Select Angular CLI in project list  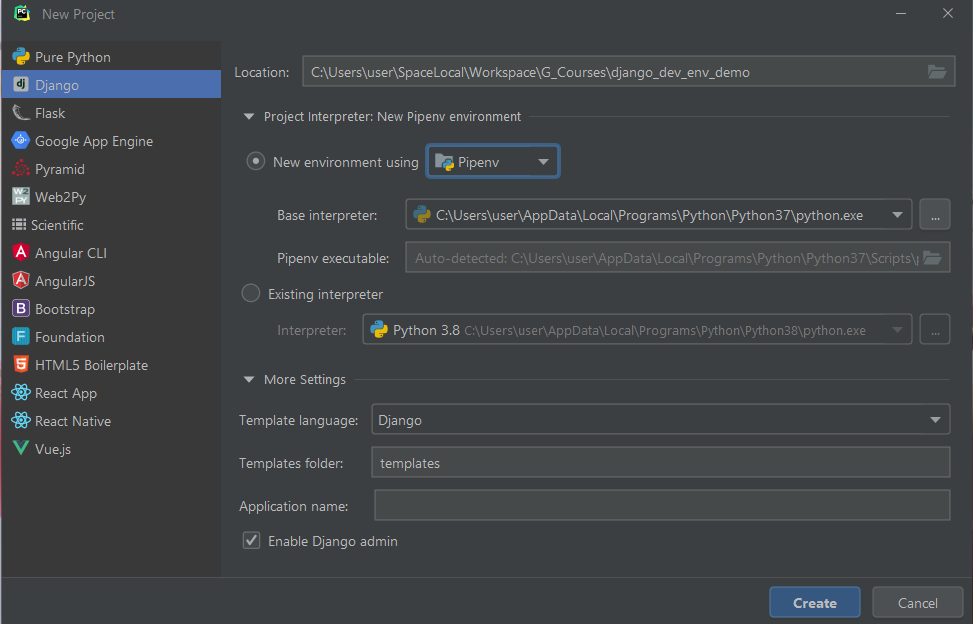(111, 252)
